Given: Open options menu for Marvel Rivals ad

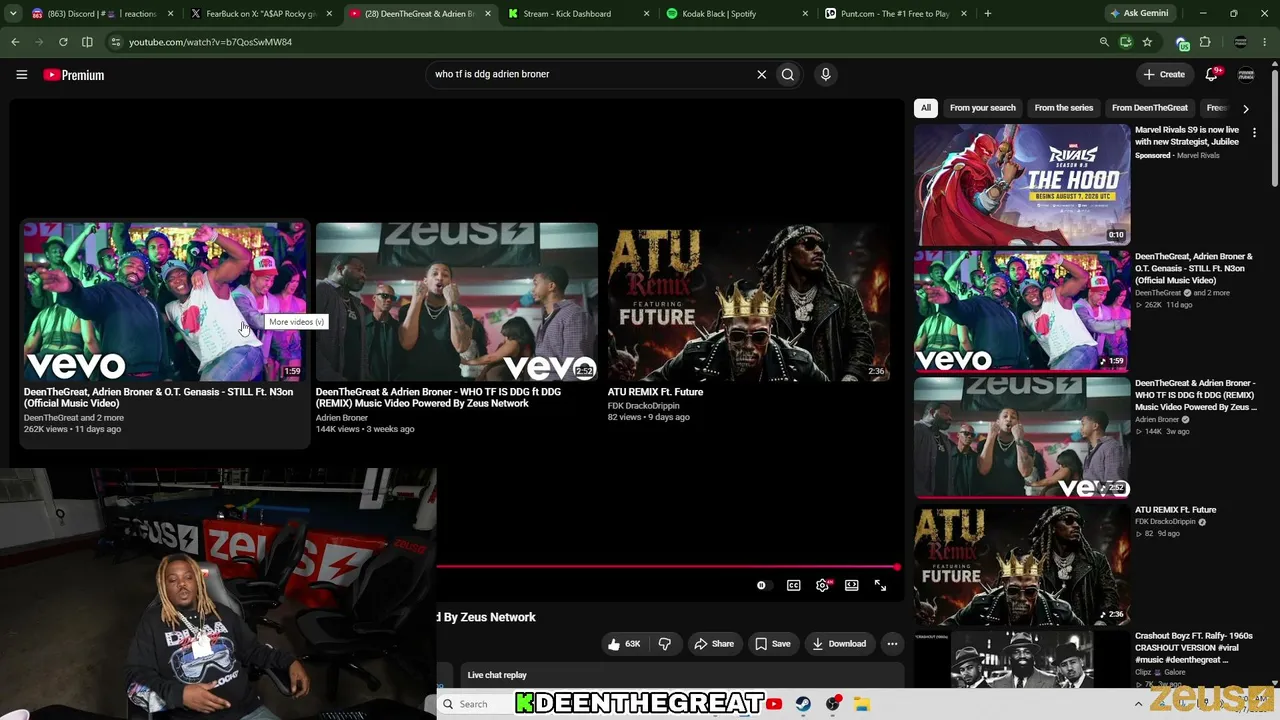Looking at the screenshot, I should 1254,132.
